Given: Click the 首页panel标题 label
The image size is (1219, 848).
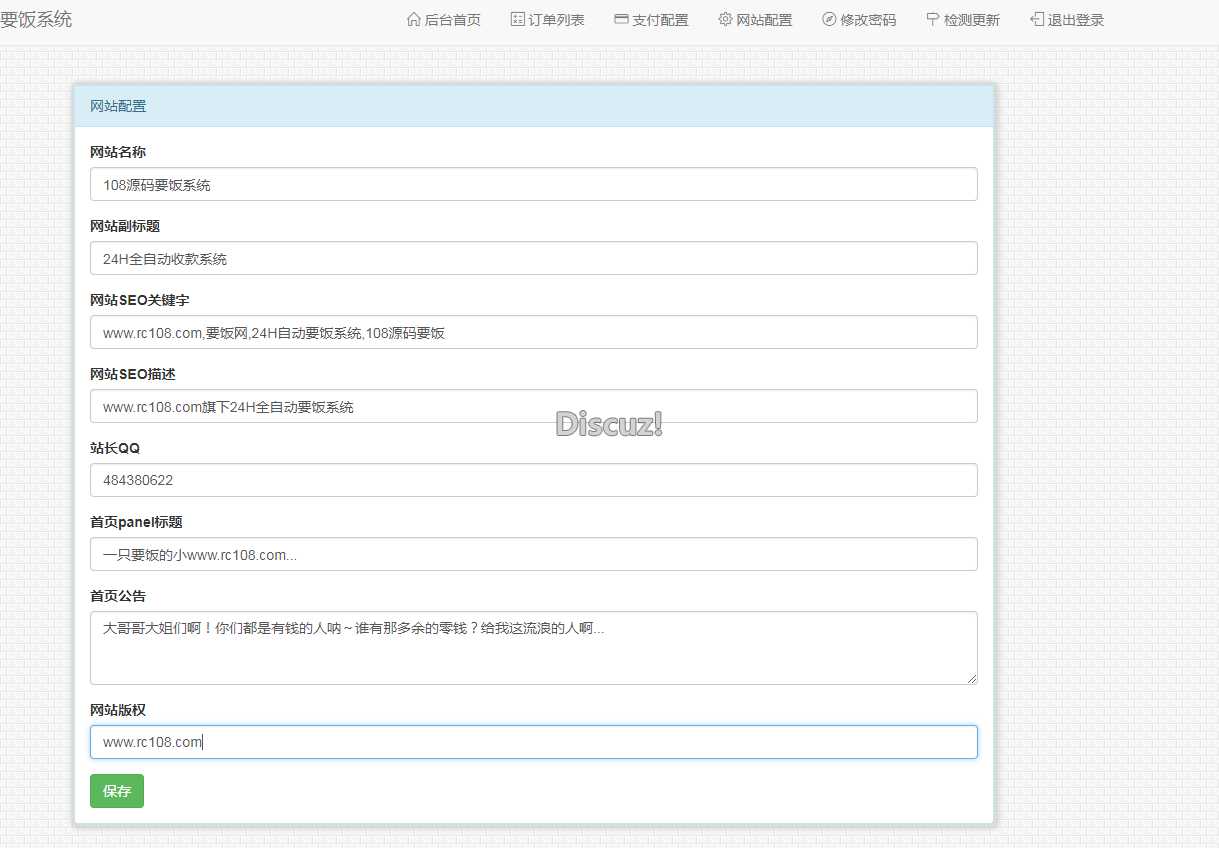Looking at the screenshot, I should [136, 522].
